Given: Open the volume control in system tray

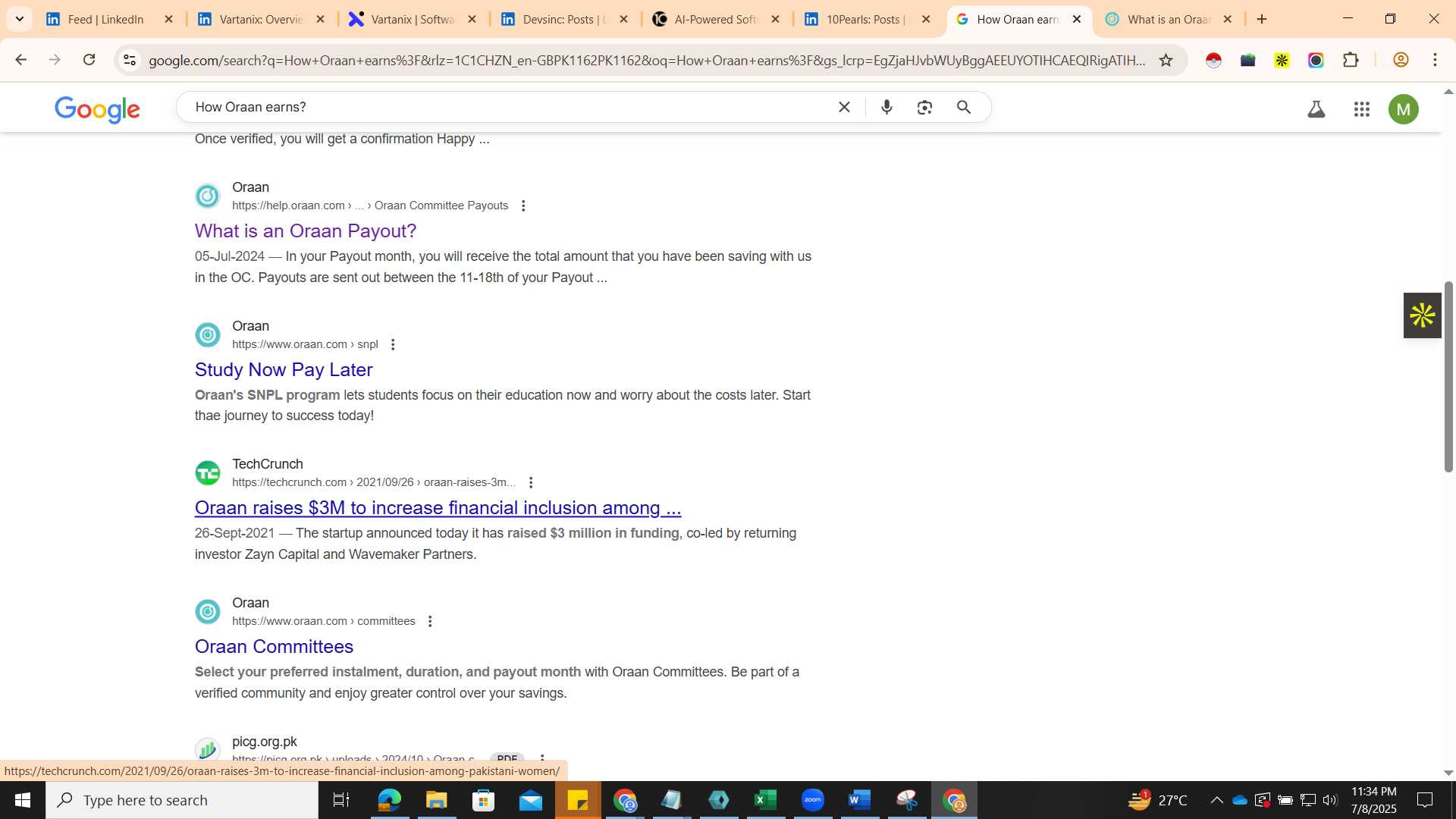Looking at the screenshot, I should [1330, 800].
